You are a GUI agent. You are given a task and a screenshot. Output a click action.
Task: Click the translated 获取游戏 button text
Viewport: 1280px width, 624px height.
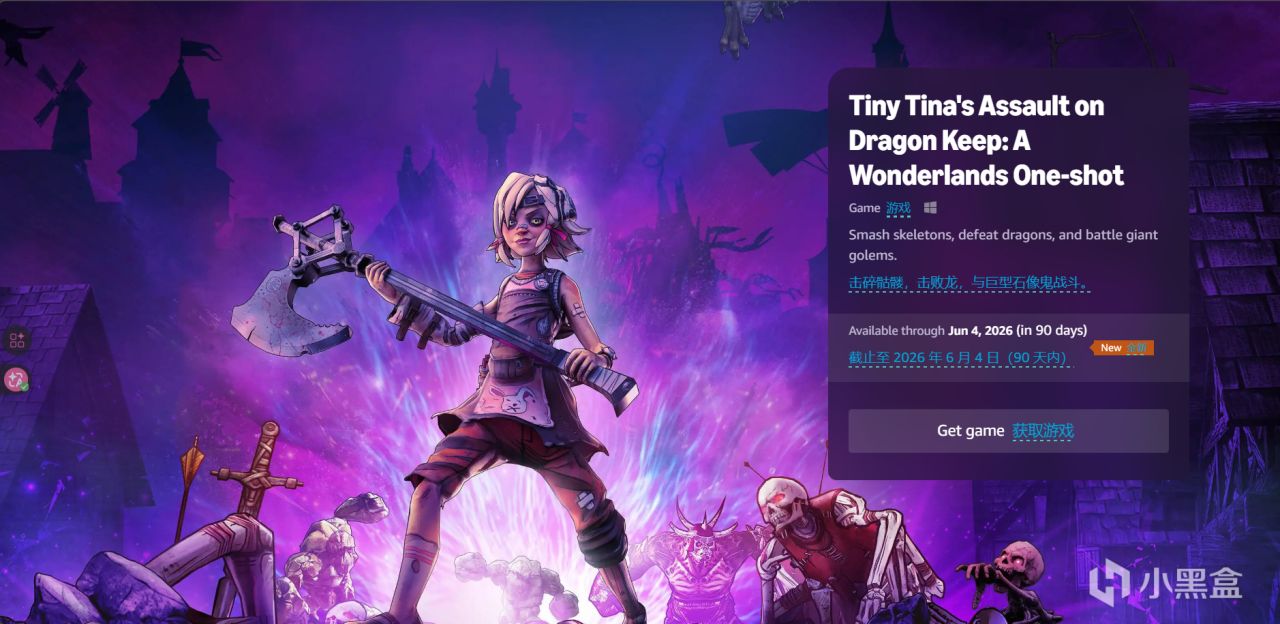tap(1043, 431)
